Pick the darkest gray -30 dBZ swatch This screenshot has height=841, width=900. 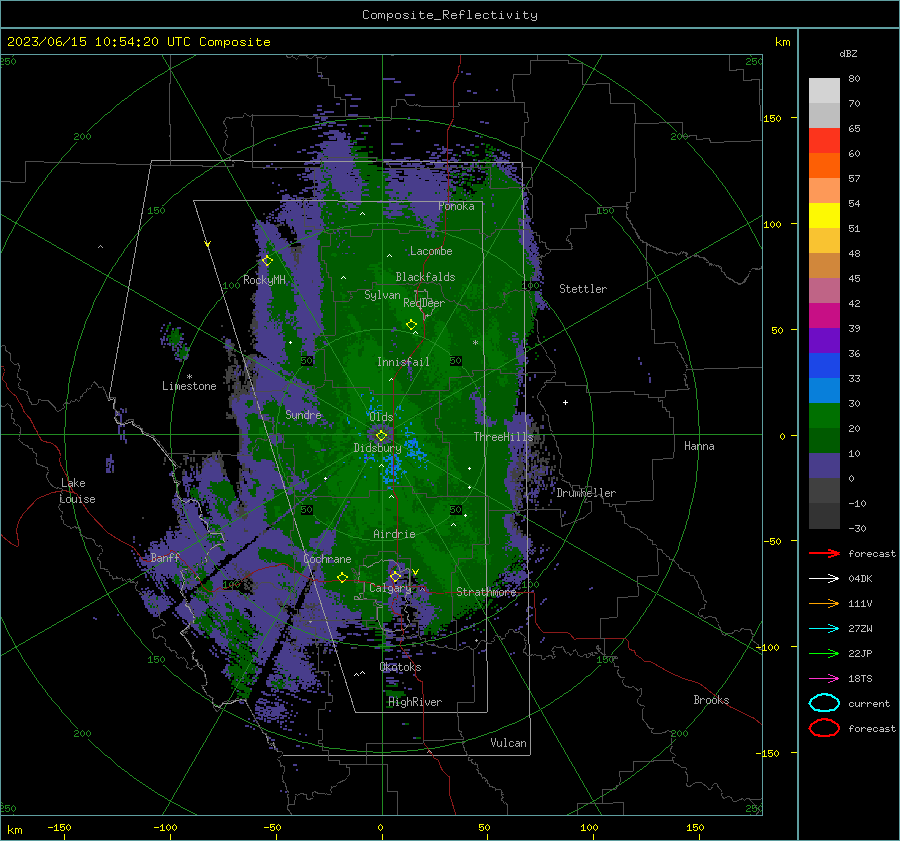point(824,516)
